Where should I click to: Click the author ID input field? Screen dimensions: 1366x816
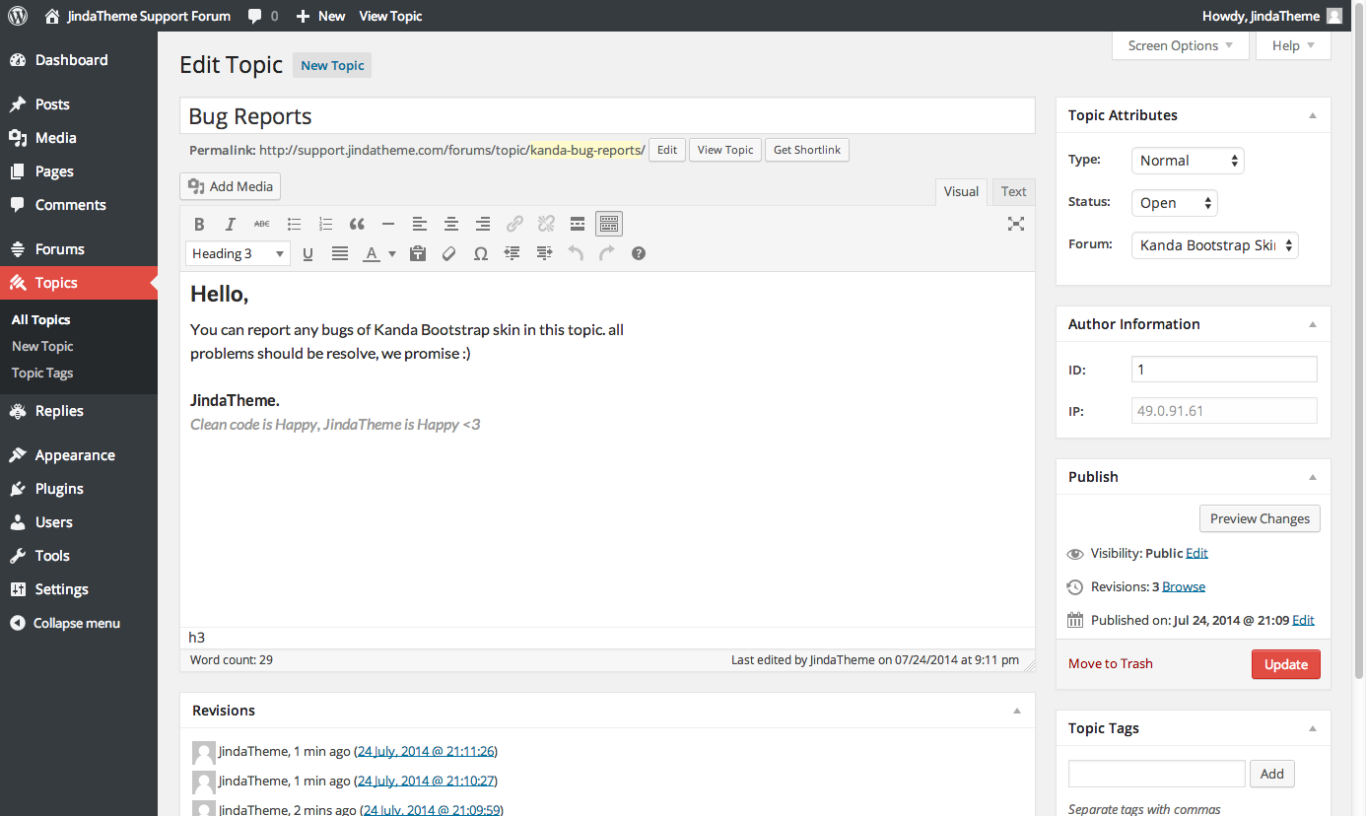point(1224,370)
